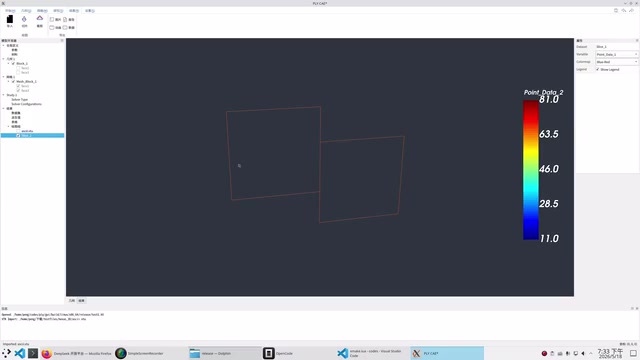Switch to Mozilla Firefox in taskbar

click(76, 353)
